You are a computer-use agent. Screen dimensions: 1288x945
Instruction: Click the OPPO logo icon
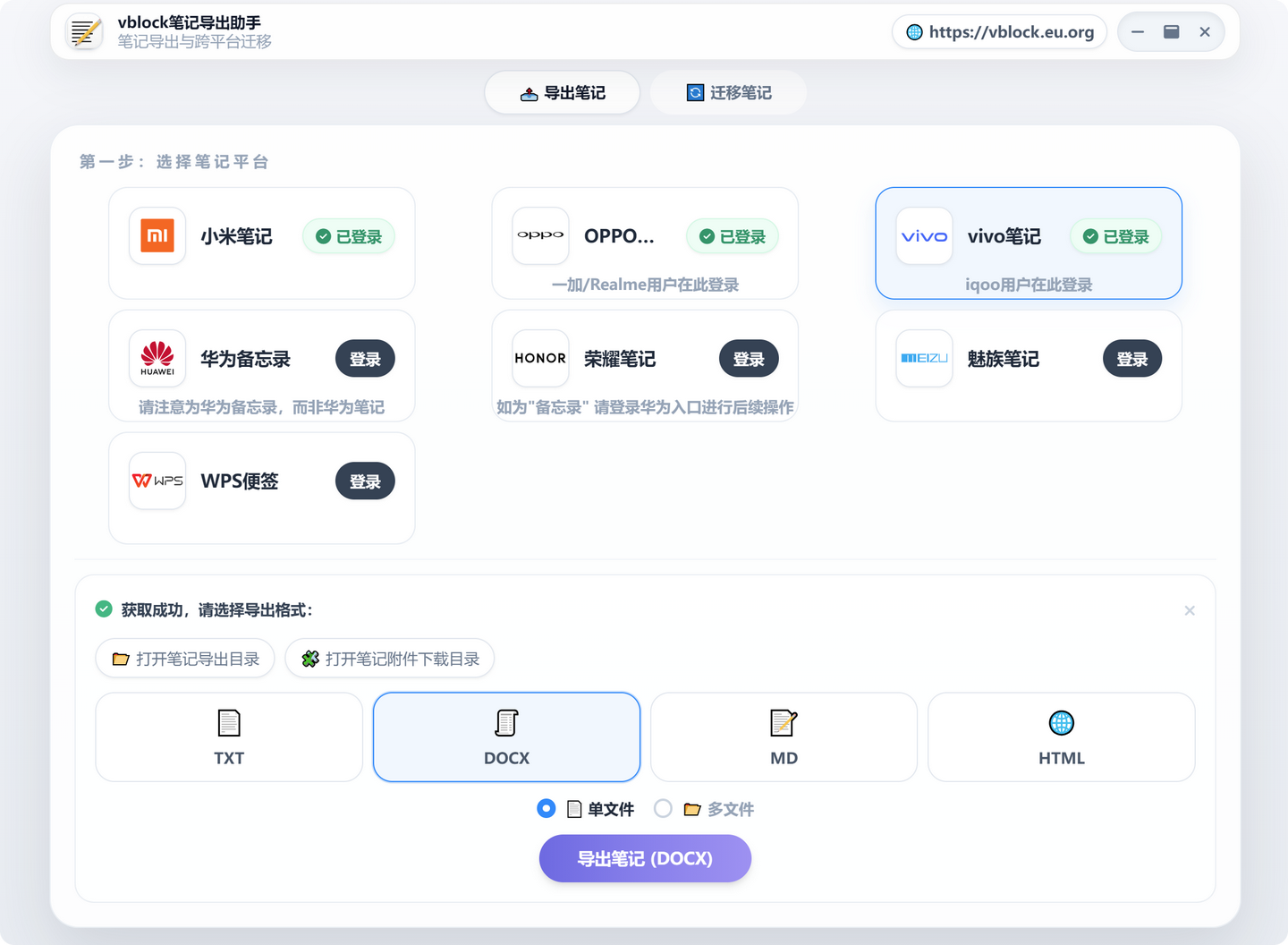point(540,236)
